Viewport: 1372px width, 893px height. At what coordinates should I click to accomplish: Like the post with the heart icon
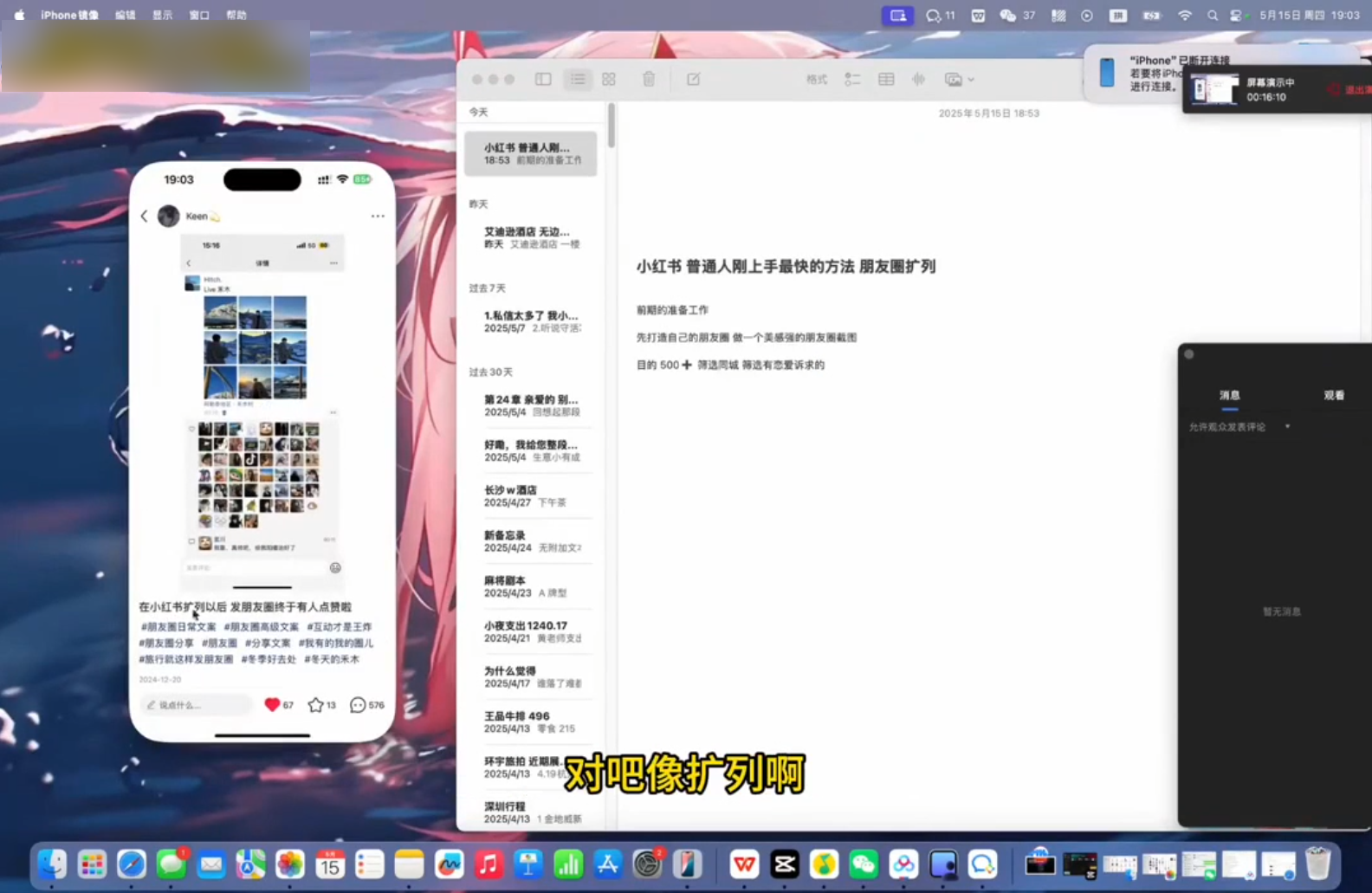point(272,705)
